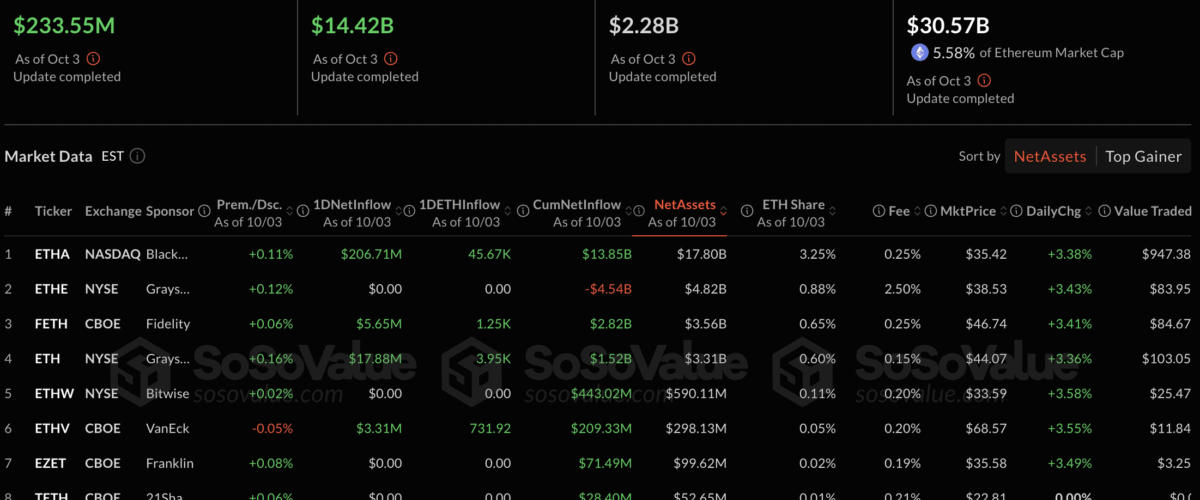This screenshot has width=1200, height=500.
Task: Open the FETH Fidelity ticker
Action: [52, 324]
